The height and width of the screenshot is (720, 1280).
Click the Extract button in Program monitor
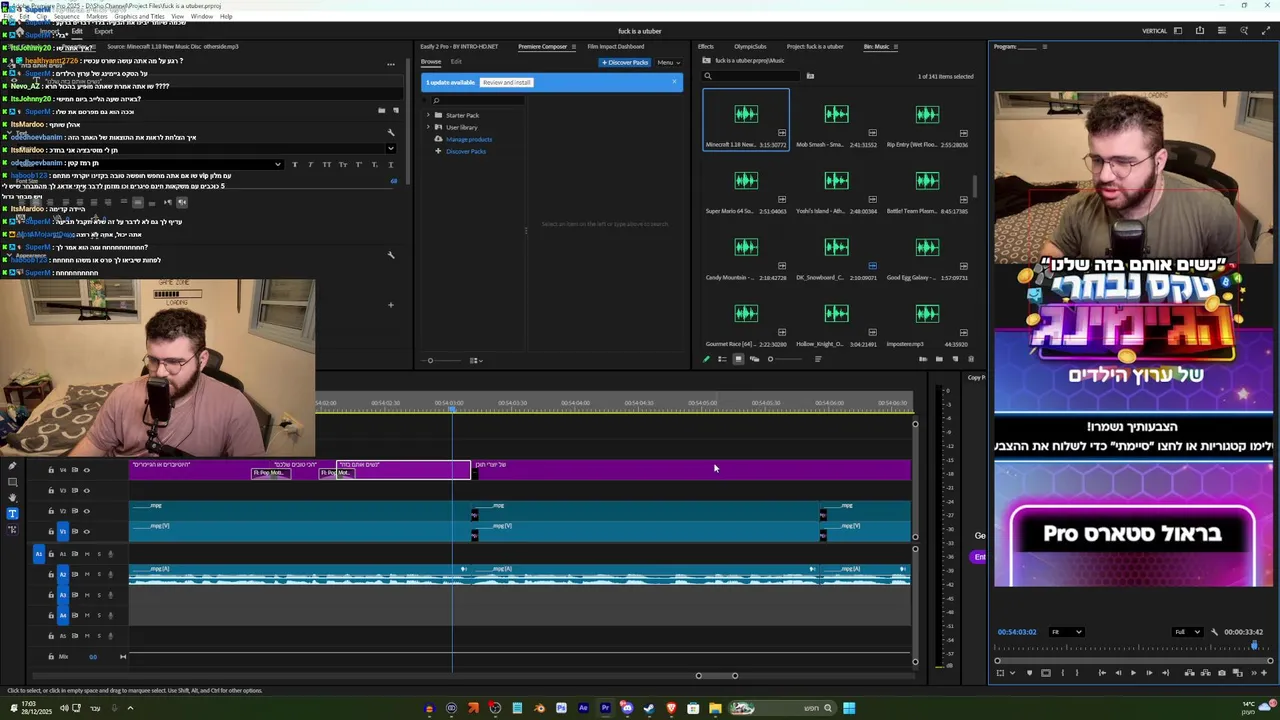(1205, 673)
